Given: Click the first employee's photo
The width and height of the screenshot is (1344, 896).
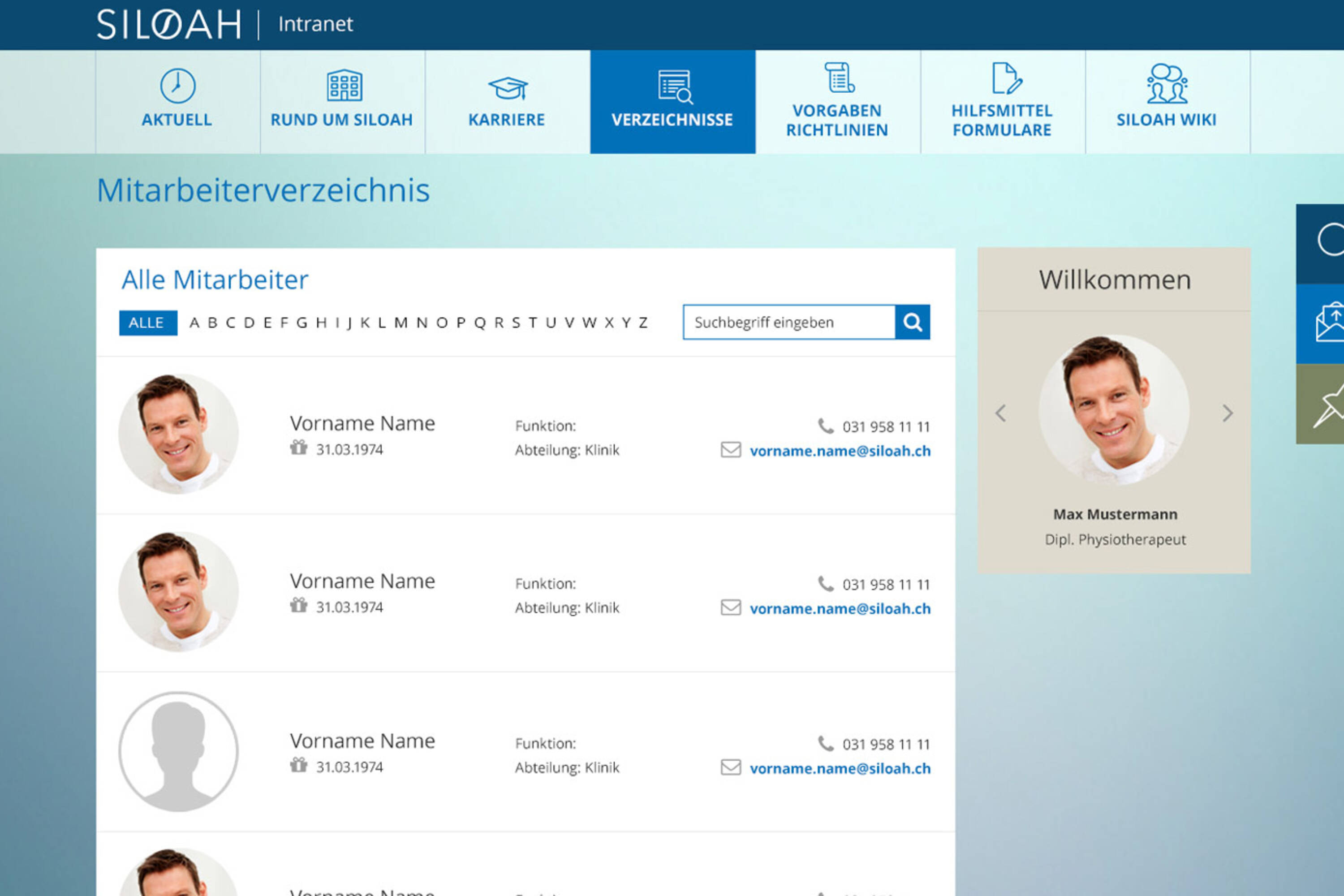Looking at the screenshot, I should tap(178, 434).
